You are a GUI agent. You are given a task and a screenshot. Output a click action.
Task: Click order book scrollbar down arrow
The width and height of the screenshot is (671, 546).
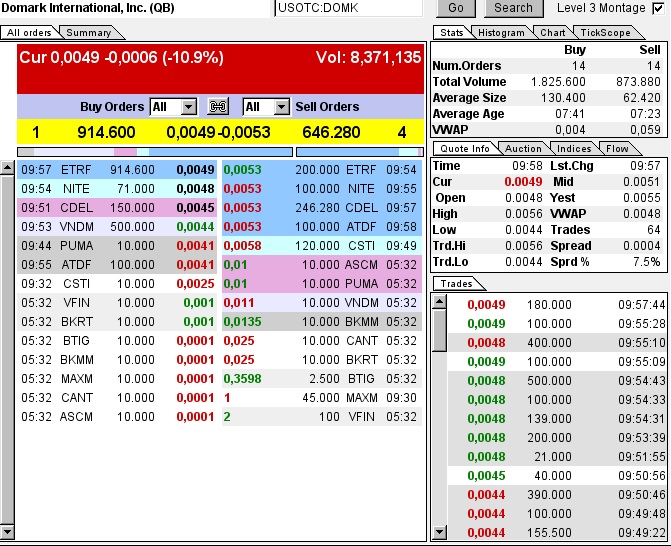coord(7,532)
